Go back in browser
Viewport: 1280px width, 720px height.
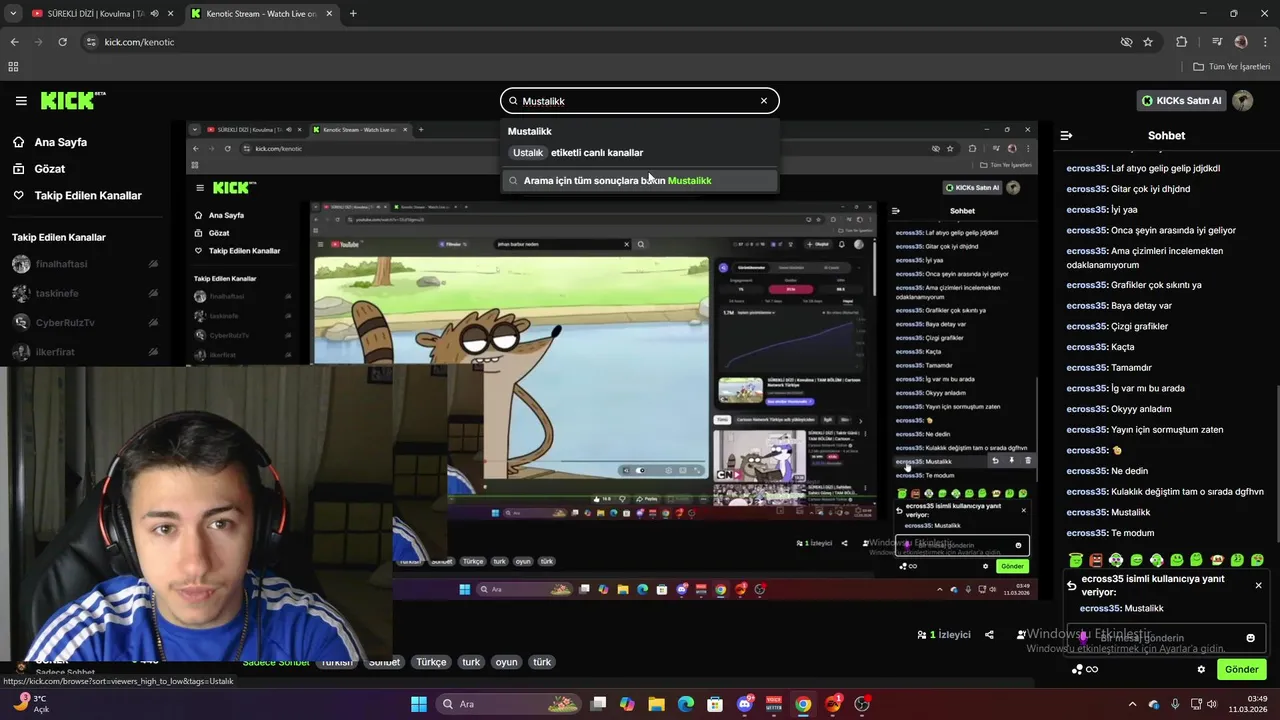14,42
